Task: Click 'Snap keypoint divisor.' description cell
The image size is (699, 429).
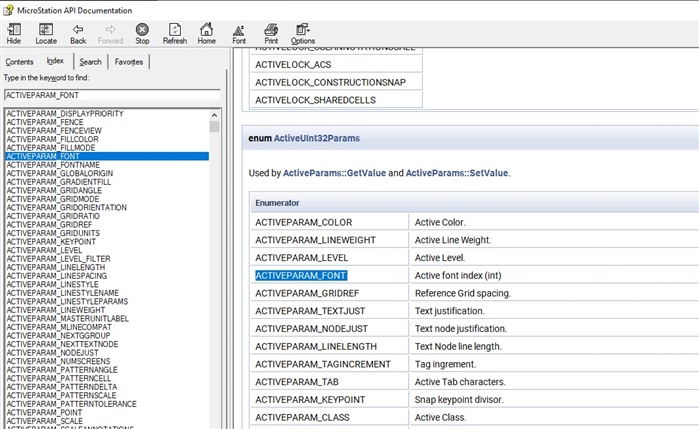Action: pyautogui.click(x=554, y=400)
